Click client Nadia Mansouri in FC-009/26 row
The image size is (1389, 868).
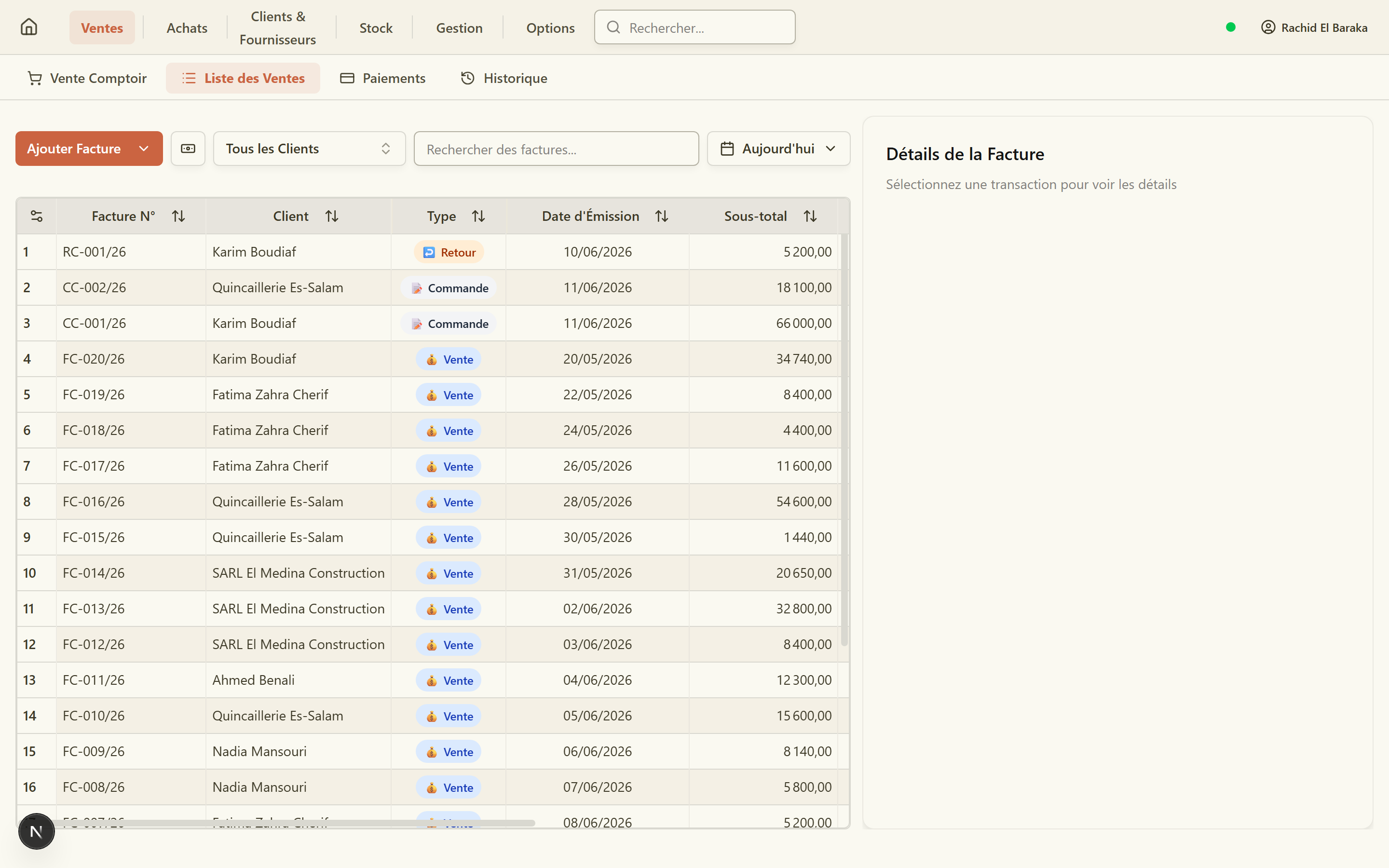pyautogui.click(x=259, y=751)
